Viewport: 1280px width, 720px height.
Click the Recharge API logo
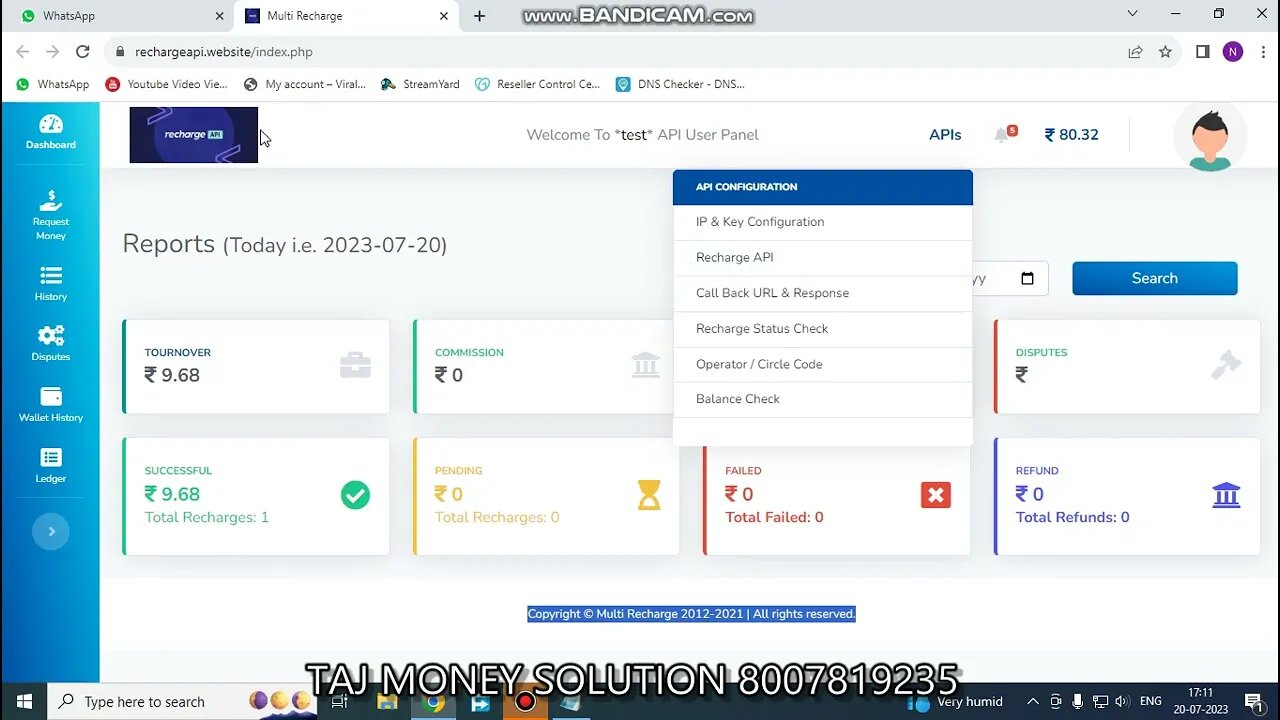193,134
